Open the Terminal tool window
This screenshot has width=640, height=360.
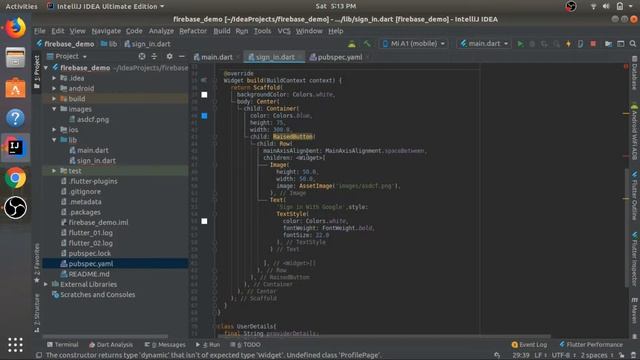[62, 345]
